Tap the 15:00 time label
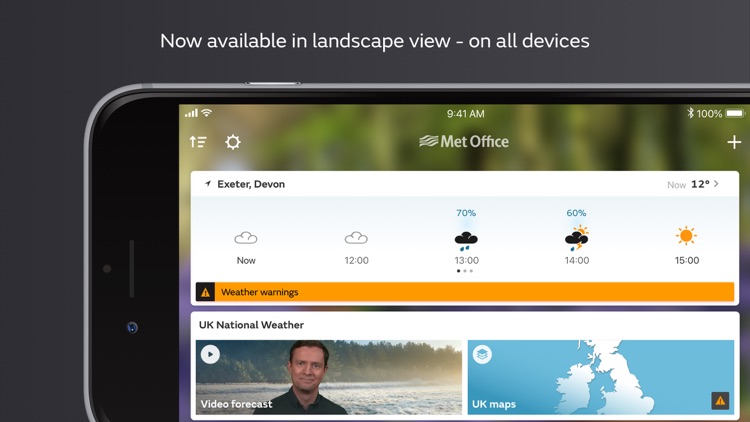Viewport: 750px width, 422px height. click(687, 260)
